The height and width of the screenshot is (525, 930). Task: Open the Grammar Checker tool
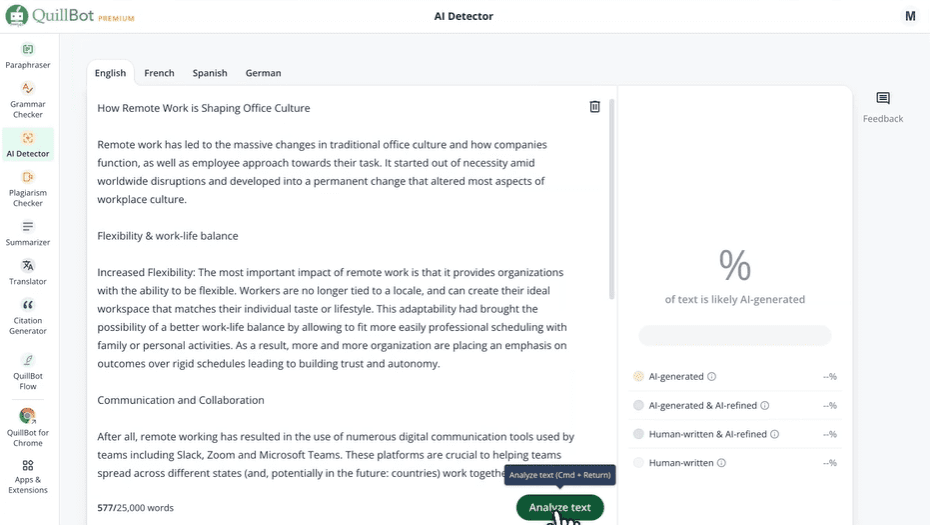point(28,89)
